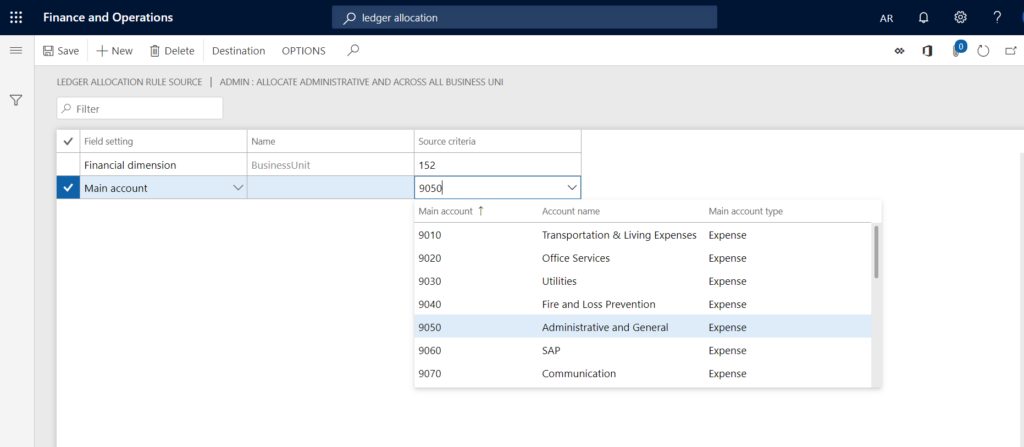Viewport: 1024px width, 447px height.
Task: Toggle the select-all checkmark in grid header
Action: coord(68,142)
